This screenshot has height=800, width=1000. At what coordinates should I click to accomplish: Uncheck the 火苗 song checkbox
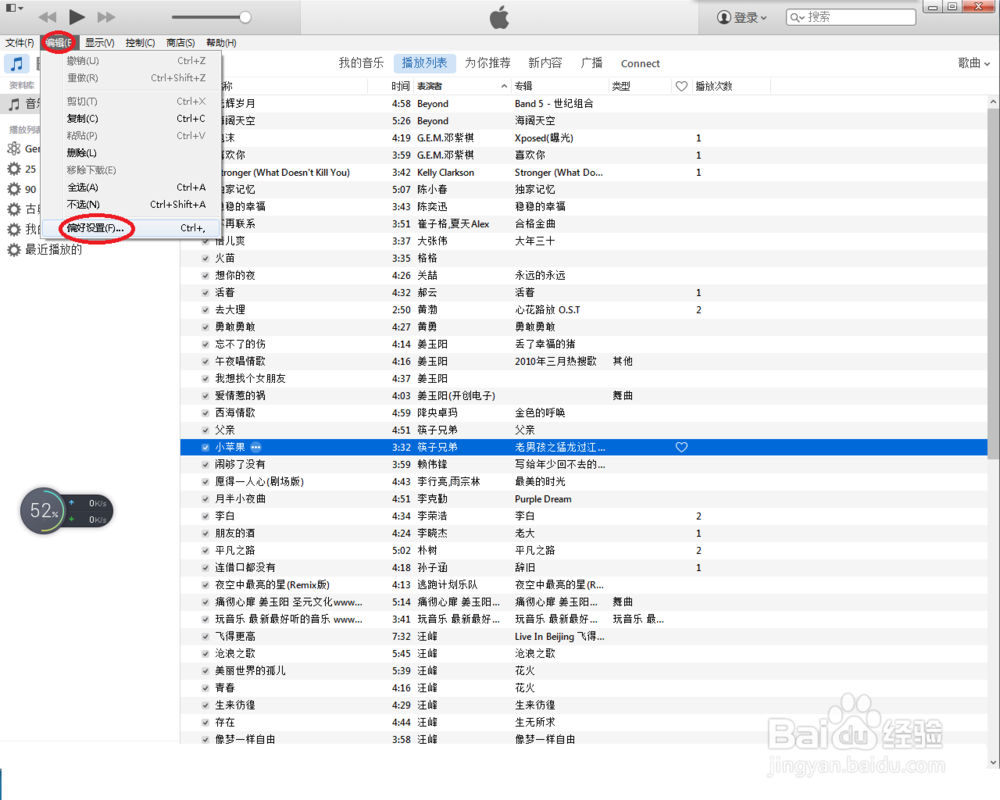[x=205, y=258]
